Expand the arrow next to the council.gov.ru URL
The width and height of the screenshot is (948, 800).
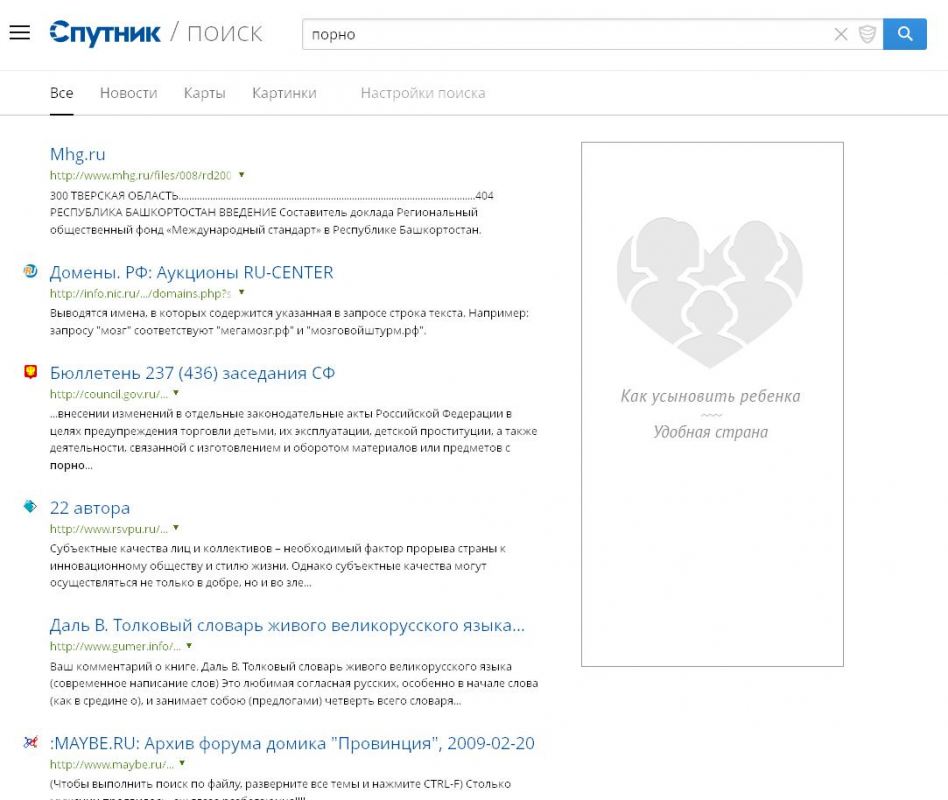177,393
